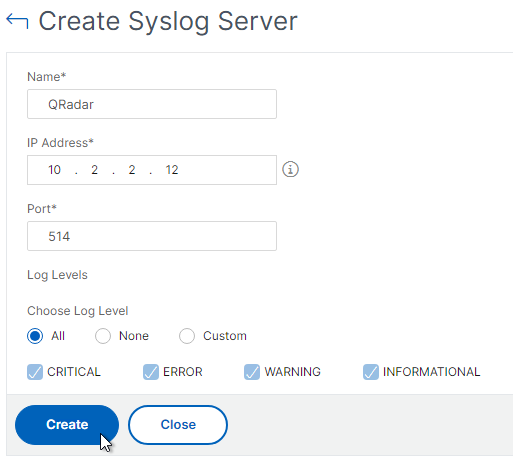The image size is (513, 456).
Task: Click the Choose Log Level label
Action: tap(78, 311)
